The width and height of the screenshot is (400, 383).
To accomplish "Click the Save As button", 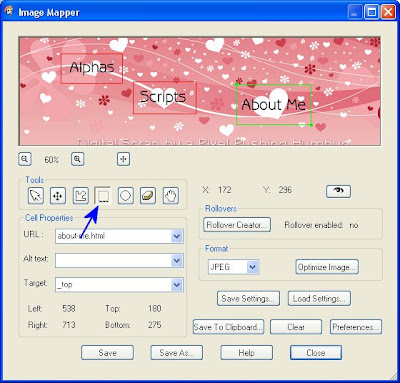I will tap(177, 353).
